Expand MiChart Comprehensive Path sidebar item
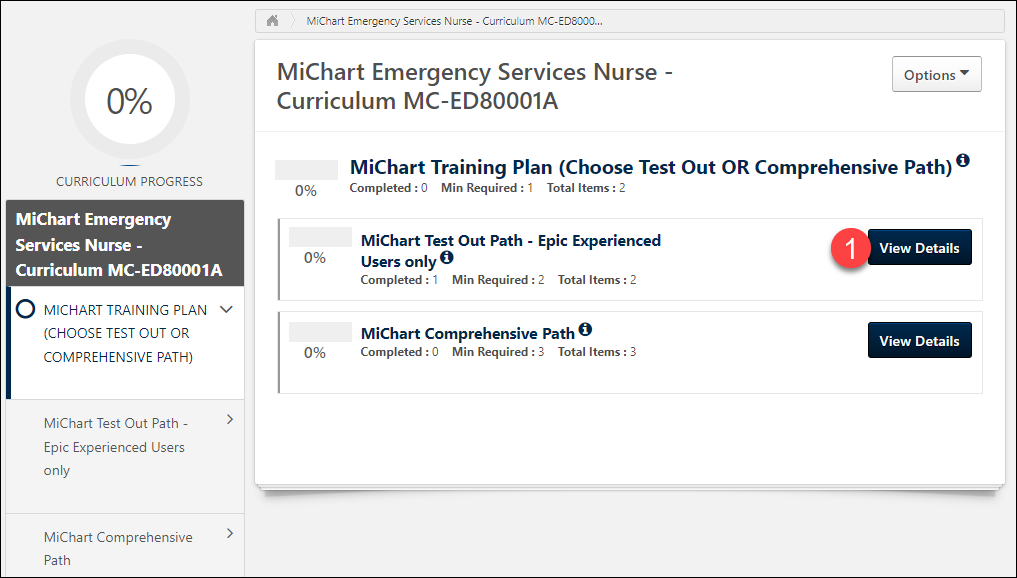 pos(230,534)
